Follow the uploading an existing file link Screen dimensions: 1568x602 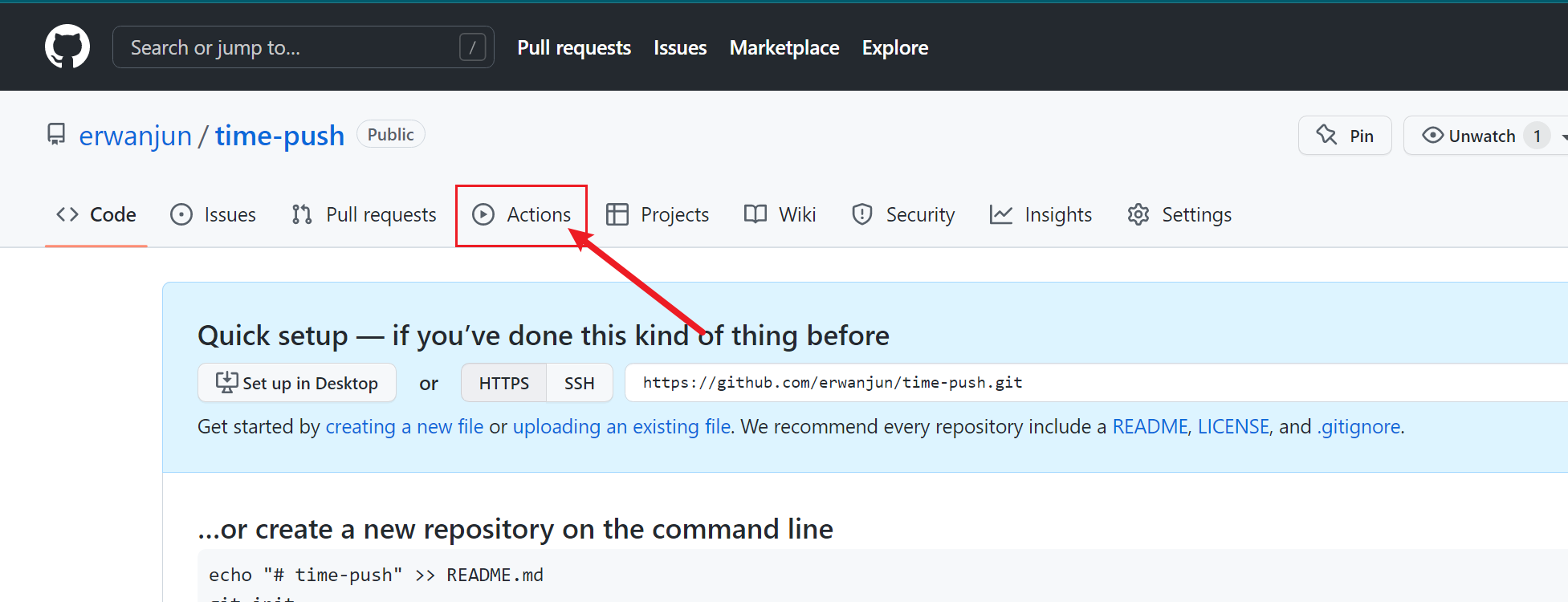[x=622, y=426]
